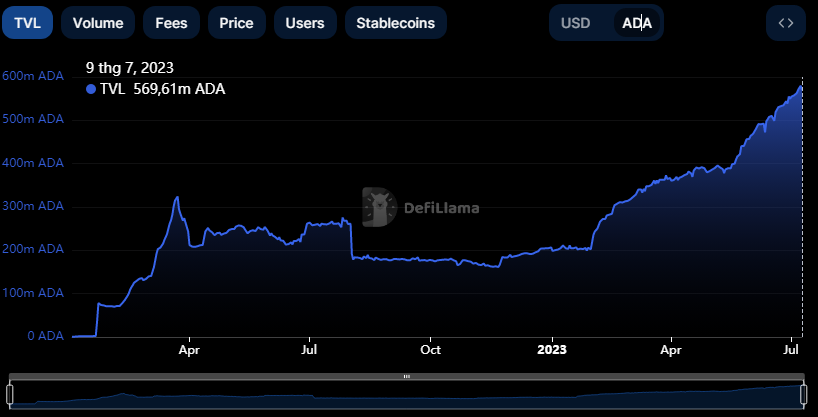Image resolution: width=818 pixels, height=417 pixels.
Task: Click the blue TVL legend dot
Action: click(91, 89)
